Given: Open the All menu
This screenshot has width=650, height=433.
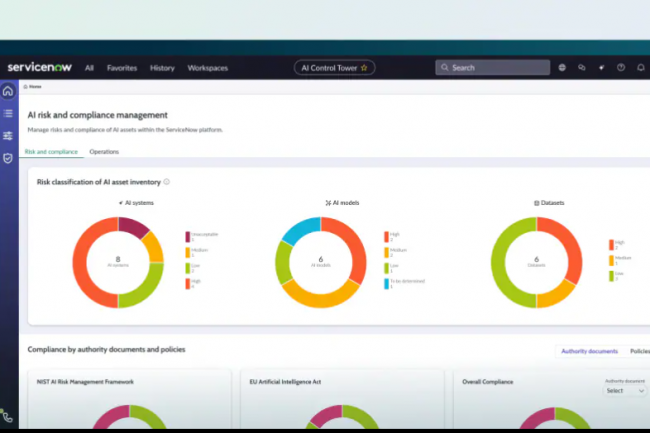Looking at the screenshot, I should [x=89, y=68].
